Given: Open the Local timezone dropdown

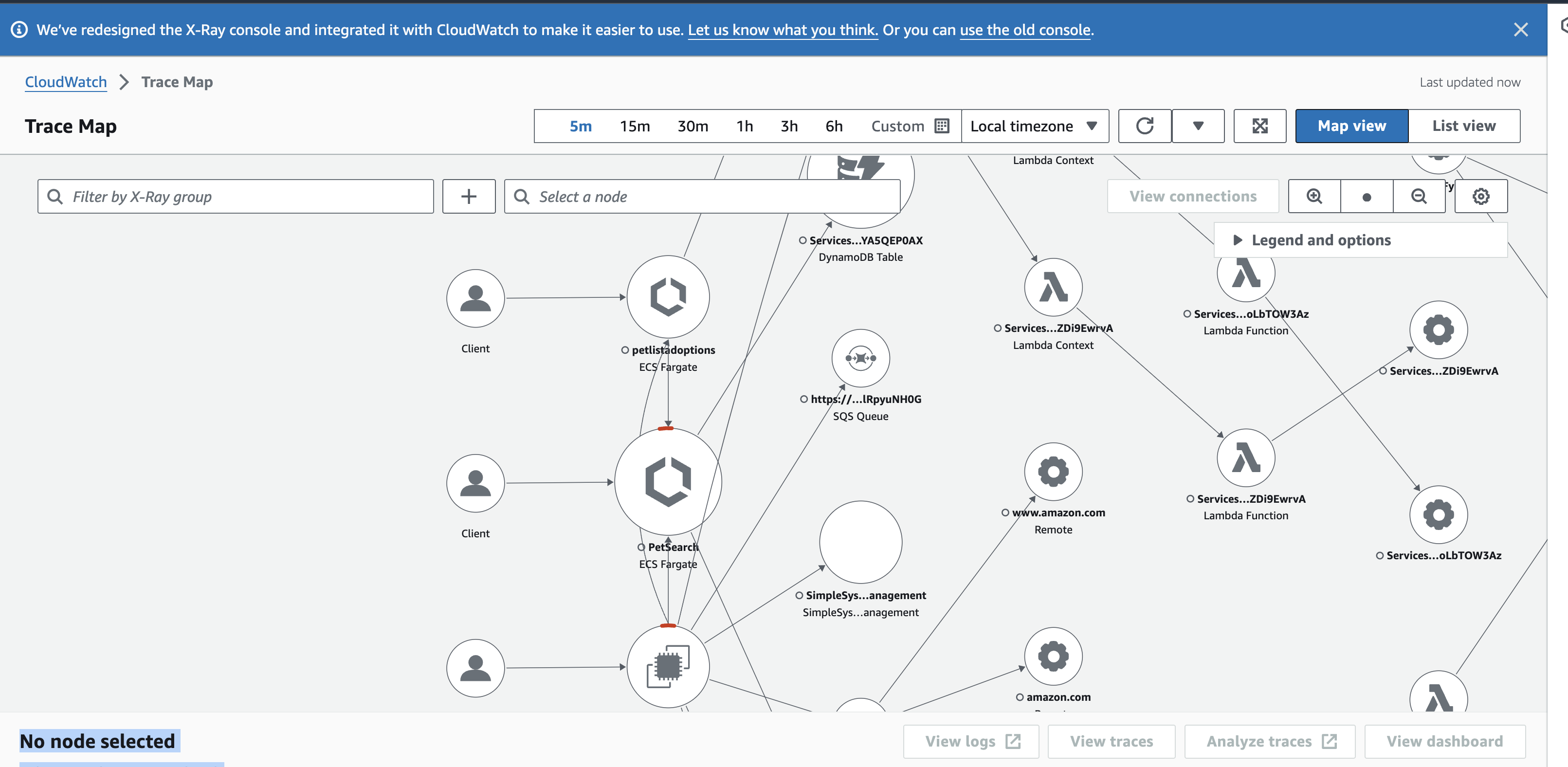Looking at the screenshot, I should [1034, 126].
